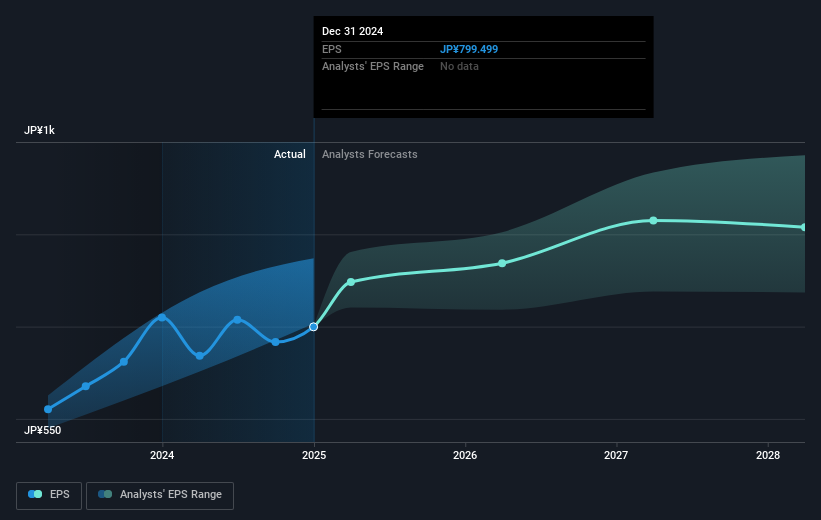Toggle the Analysts' EPS Range legend button
This screenshot has height=520, width=821.
[x=160, y=495]
